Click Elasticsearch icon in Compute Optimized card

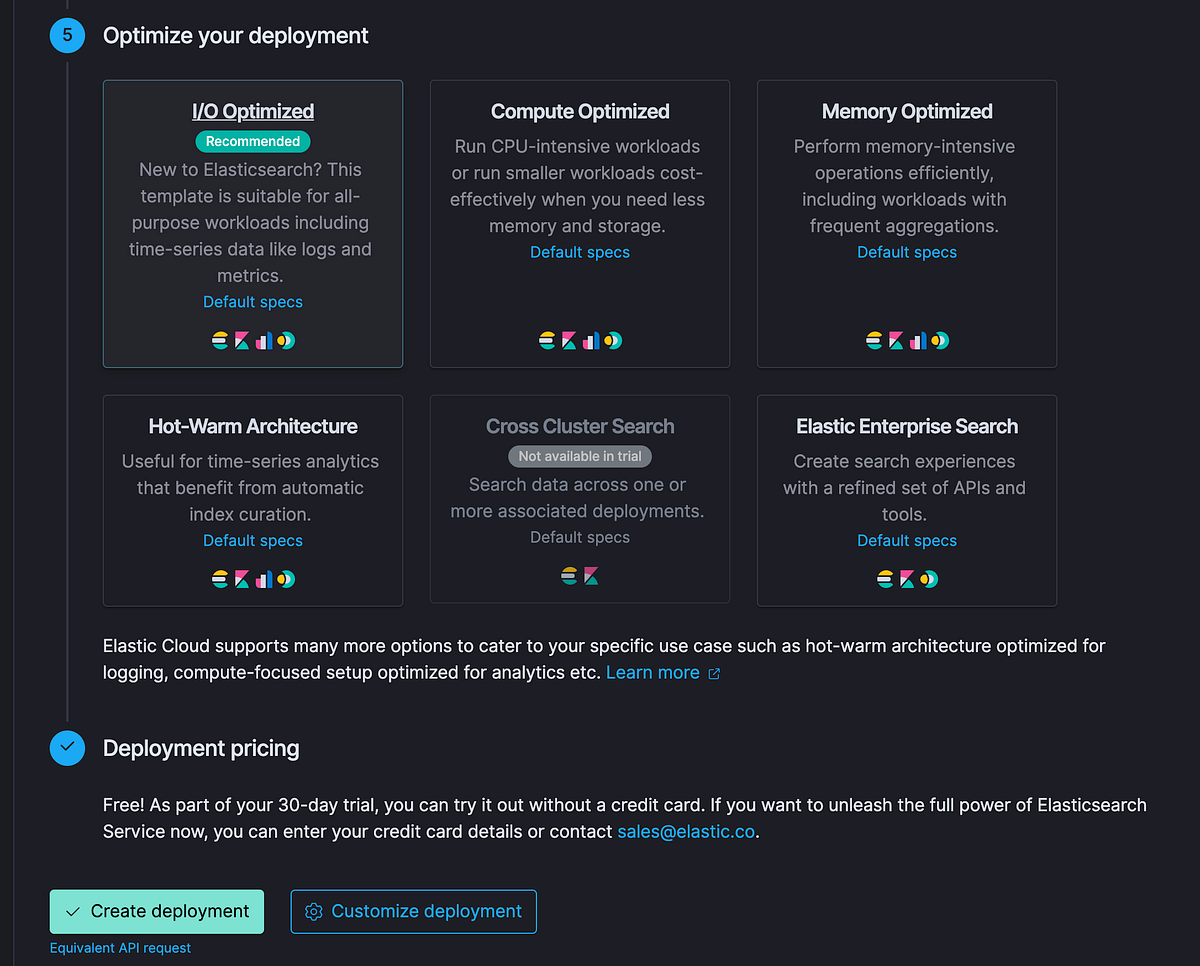548,341
